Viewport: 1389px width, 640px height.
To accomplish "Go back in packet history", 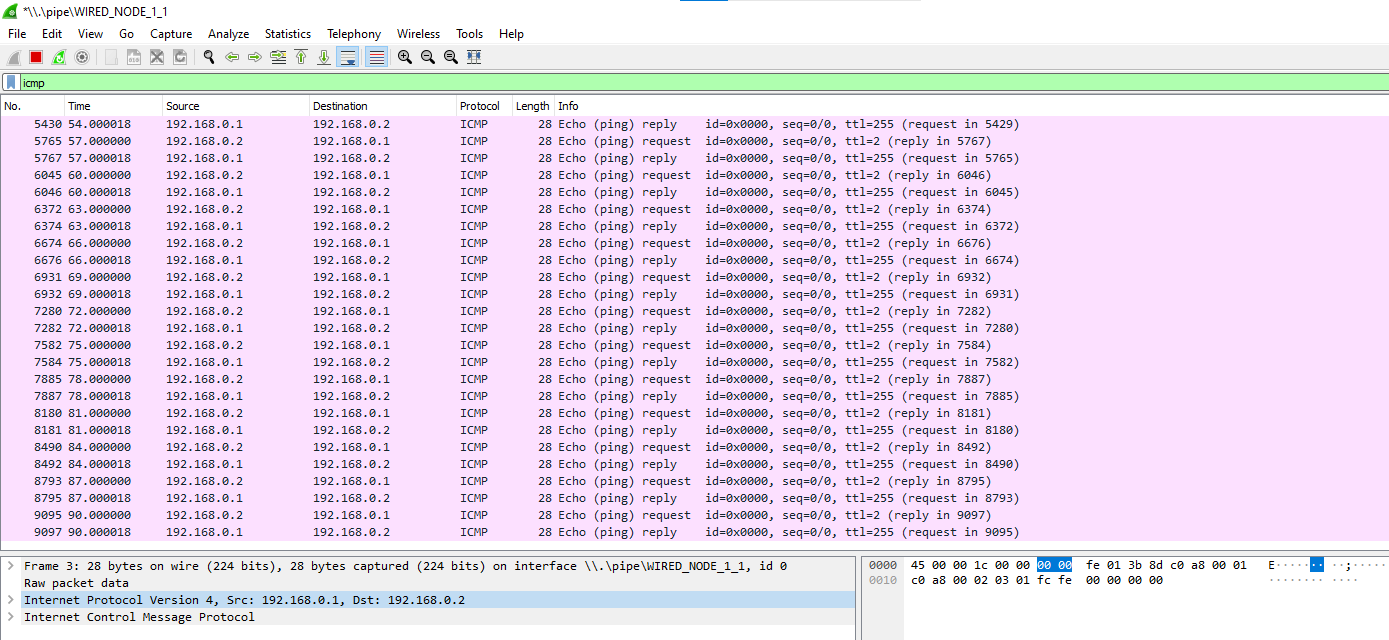I will (x=232, y=57).
